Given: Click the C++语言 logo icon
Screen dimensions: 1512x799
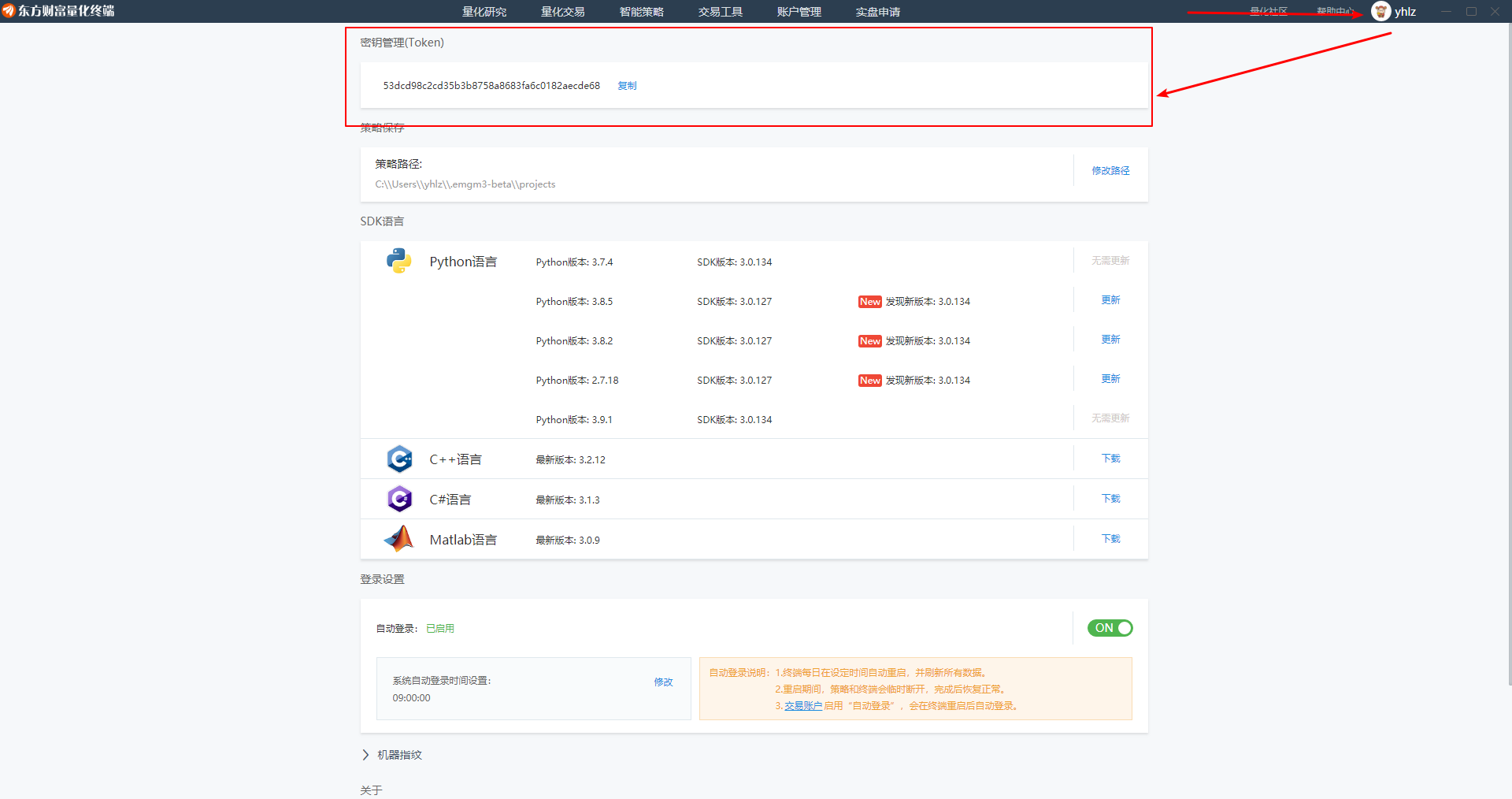Looking at the screenshot, I should pyautogui.click(x=399, y=459).
